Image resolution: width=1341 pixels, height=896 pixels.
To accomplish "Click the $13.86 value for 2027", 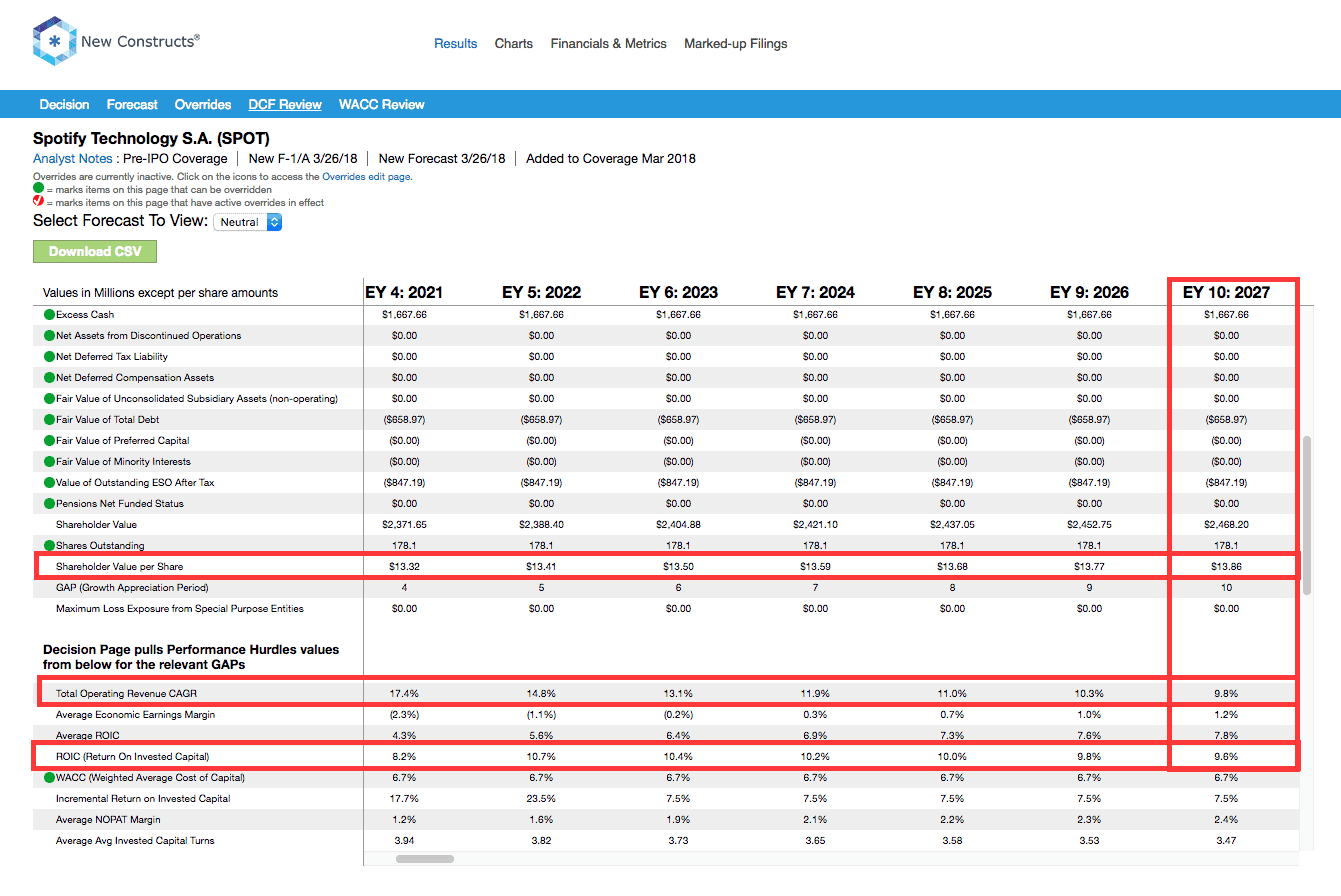I will tap(1226, 567).
